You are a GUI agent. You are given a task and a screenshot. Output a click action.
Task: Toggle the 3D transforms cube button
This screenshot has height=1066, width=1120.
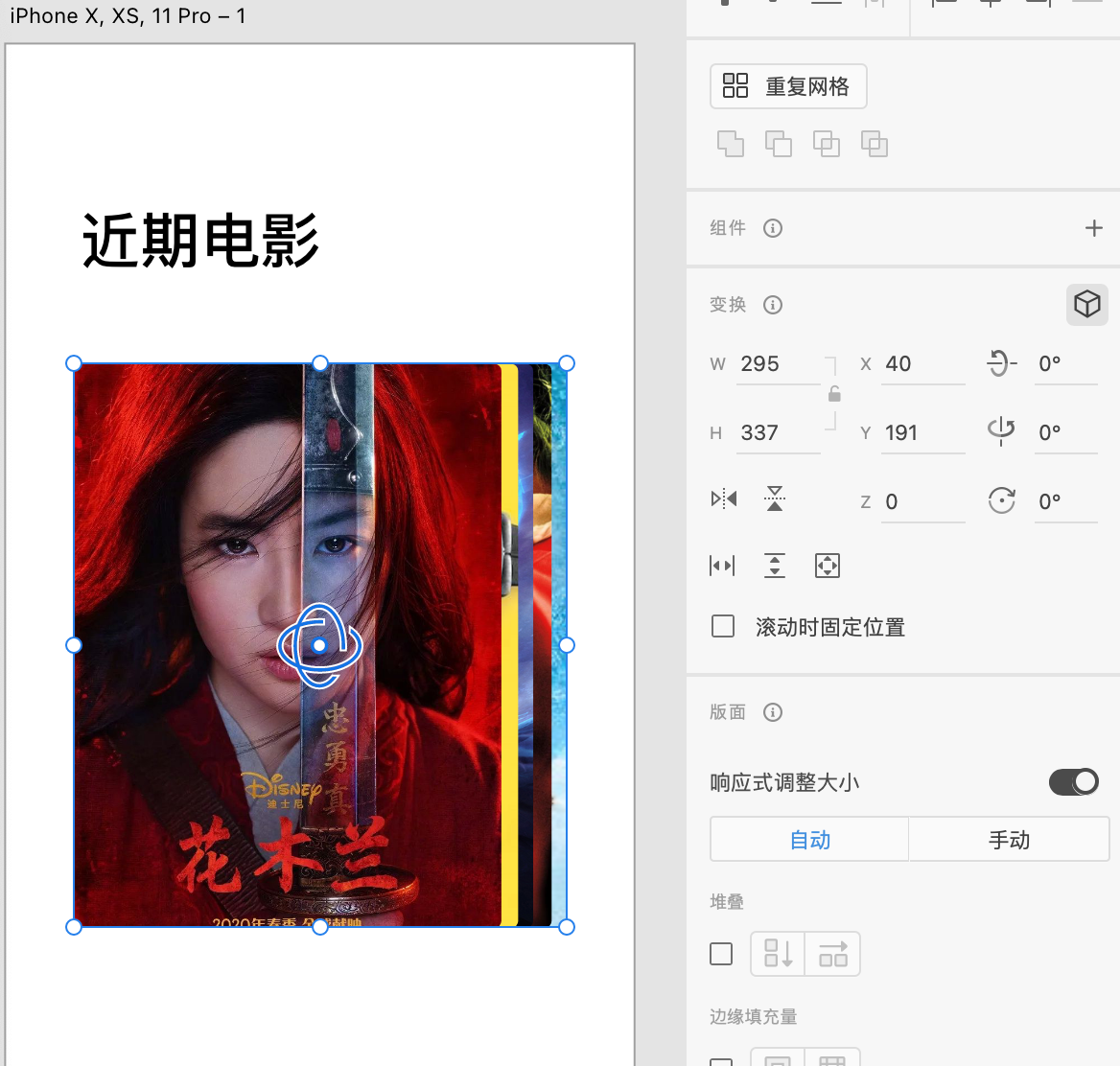tap(1086, 305)
